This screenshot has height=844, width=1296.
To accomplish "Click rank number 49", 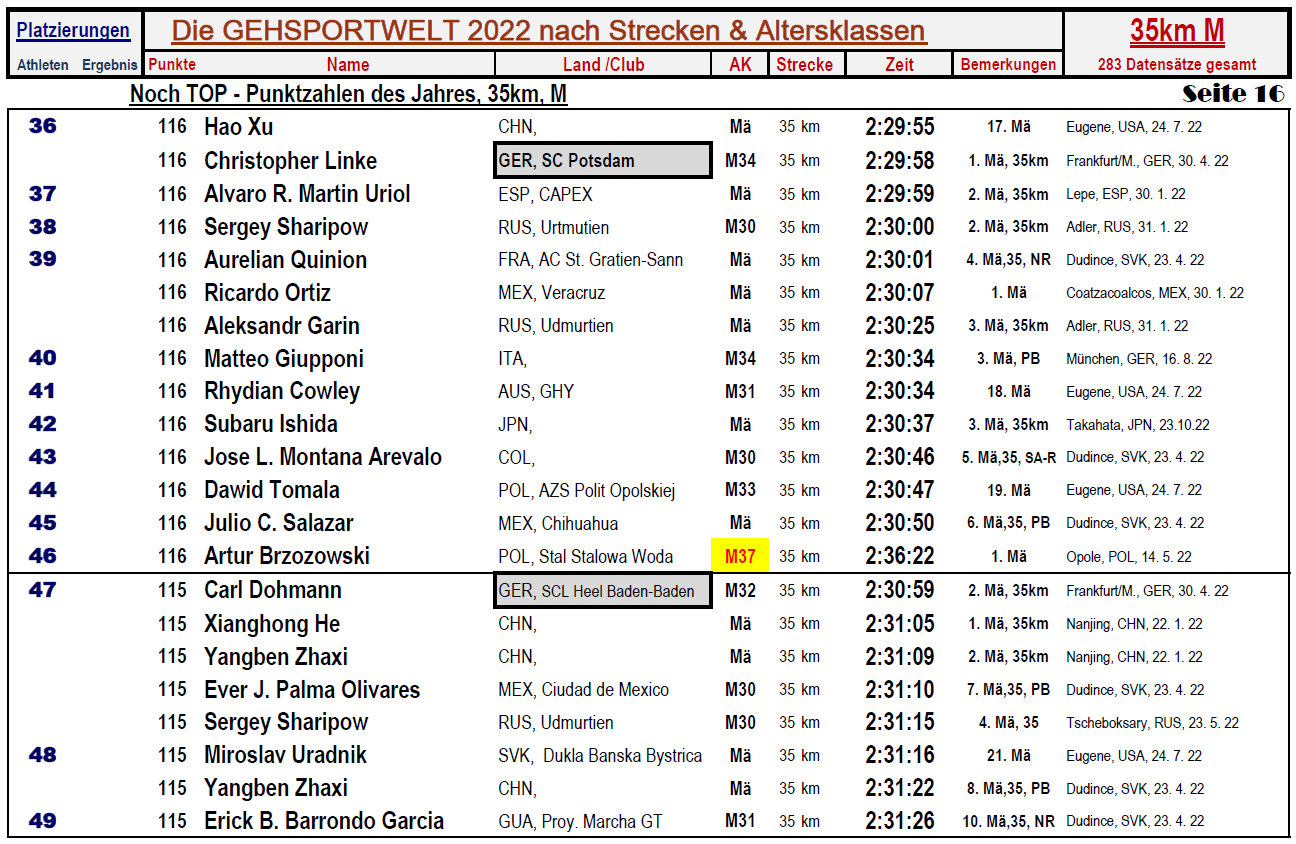I will click(x=43, y=821).
